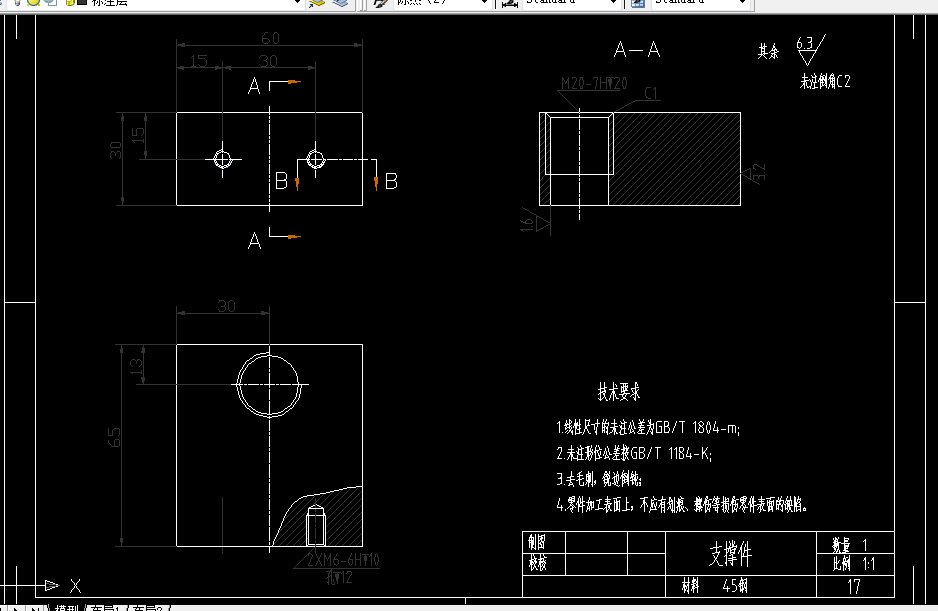Select the 比例 1:1 scale cell
The height and width of the screenshot is (611, 938).
(x=855, y=564)
